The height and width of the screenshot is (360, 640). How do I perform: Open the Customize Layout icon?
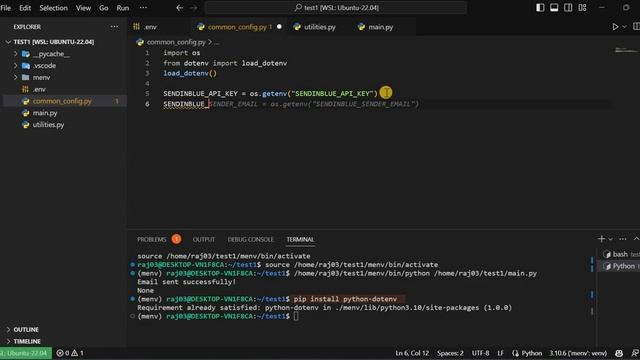coord(582,8)
